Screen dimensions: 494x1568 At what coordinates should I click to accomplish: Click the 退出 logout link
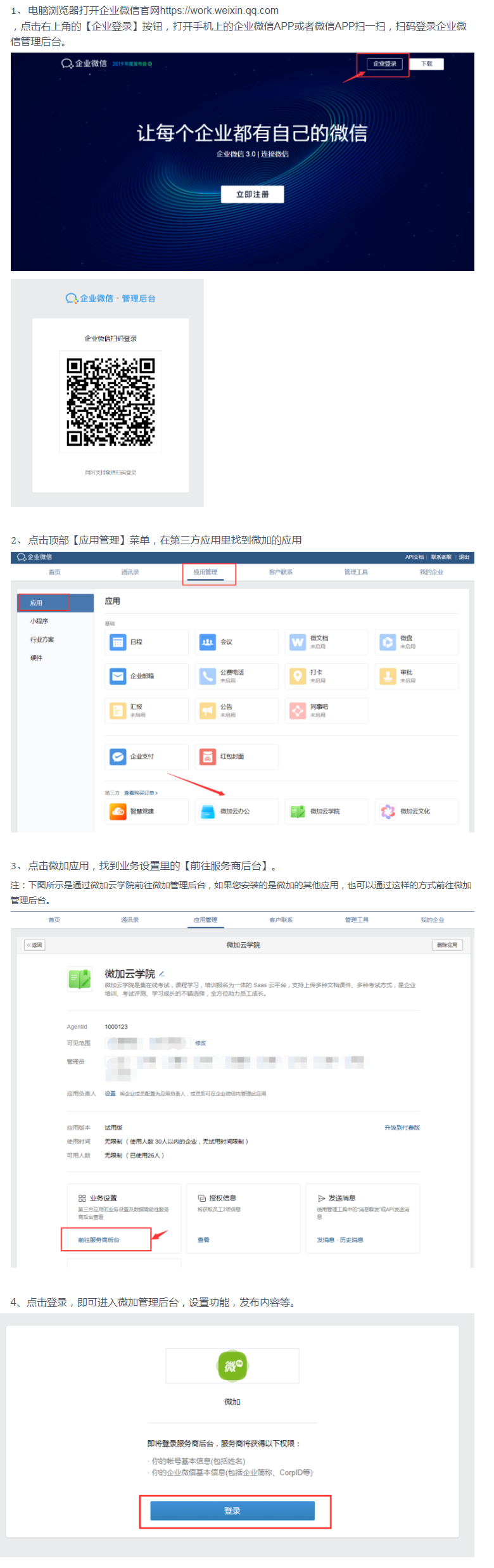coord(464,557)
